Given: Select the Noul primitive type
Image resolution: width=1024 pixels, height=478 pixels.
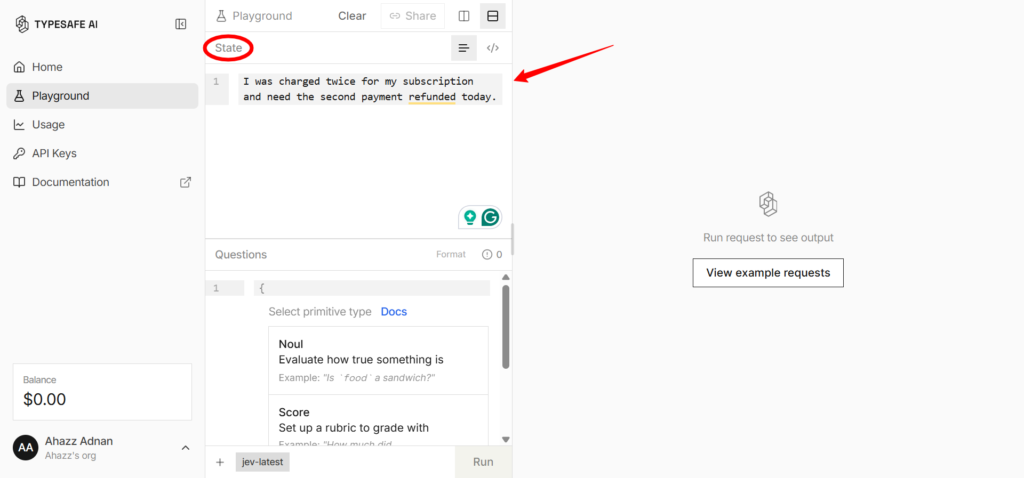Looking at the screenshot, I should tap(378, 360).
